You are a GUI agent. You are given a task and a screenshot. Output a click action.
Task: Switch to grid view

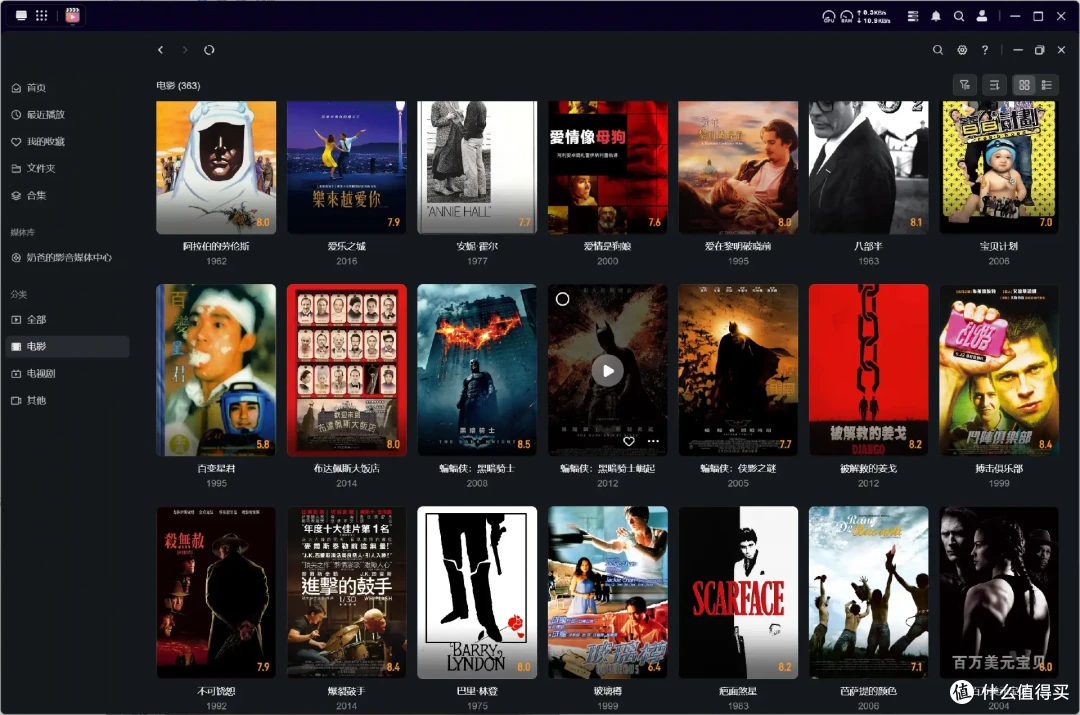(x=1024, y=85)
